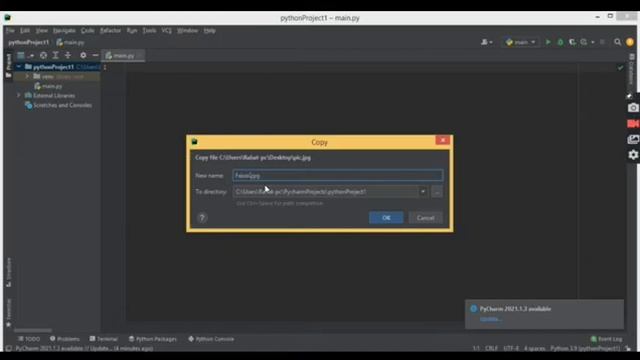The image size is (640, 360).
Task: Open the main run configuration dropdown
Action: coord(520,42)
